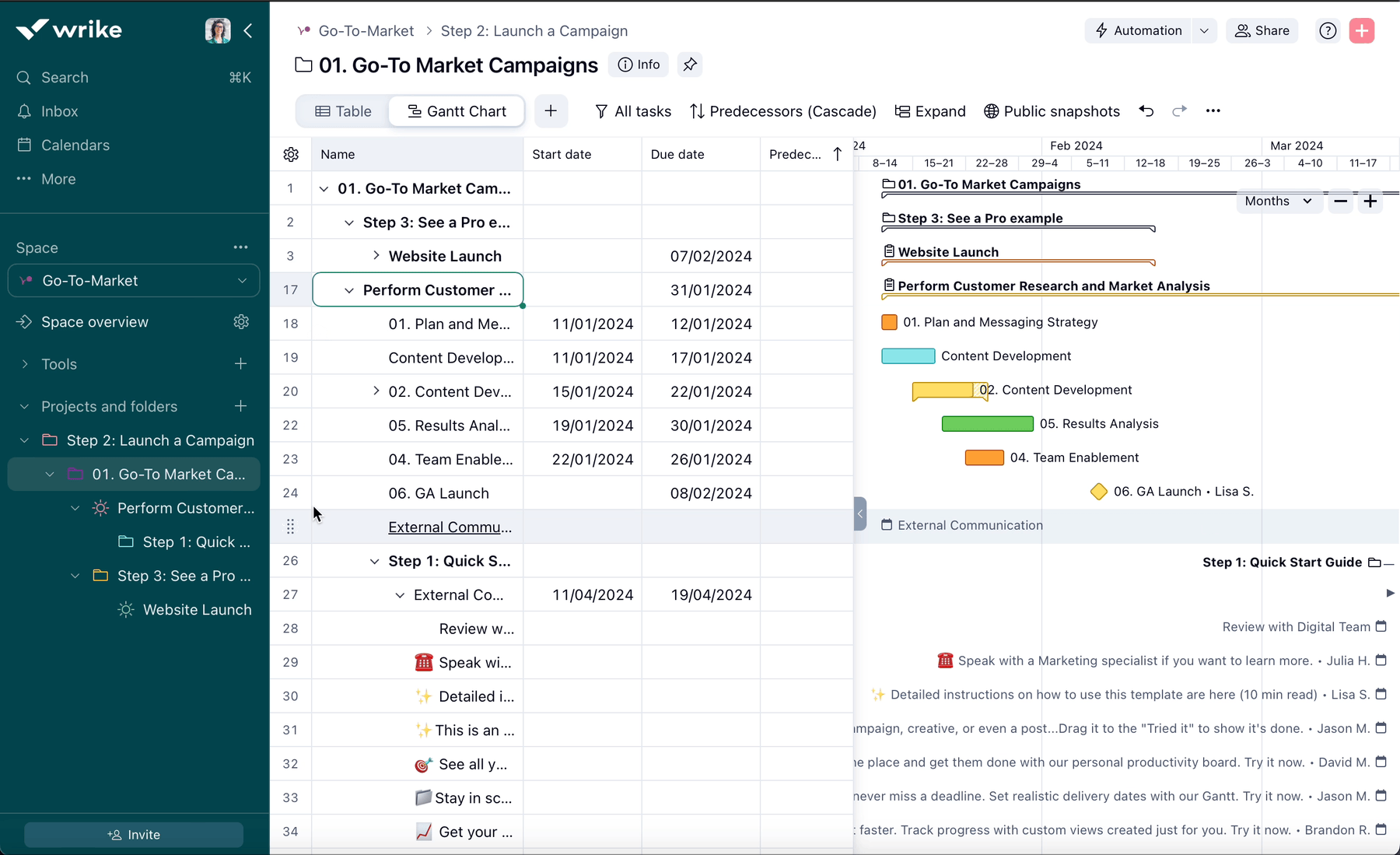The image size is (1400, 855).
Task: Click the Share button
Action: click(1262, 30)
